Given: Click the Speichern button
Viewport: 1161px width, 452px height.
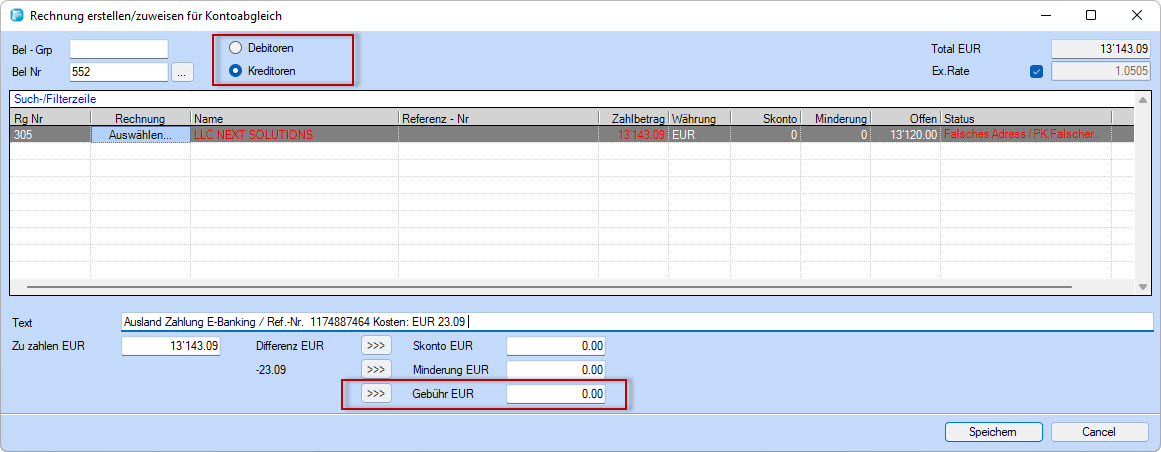Looking at the screenshot, I should [x=992, y=432].
